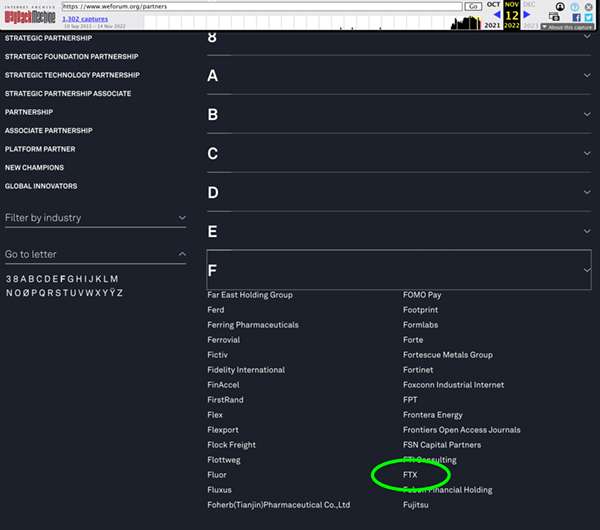Open Fortescue Metals Group link
This screenshot has height=530, width=600.
point(448,355)
